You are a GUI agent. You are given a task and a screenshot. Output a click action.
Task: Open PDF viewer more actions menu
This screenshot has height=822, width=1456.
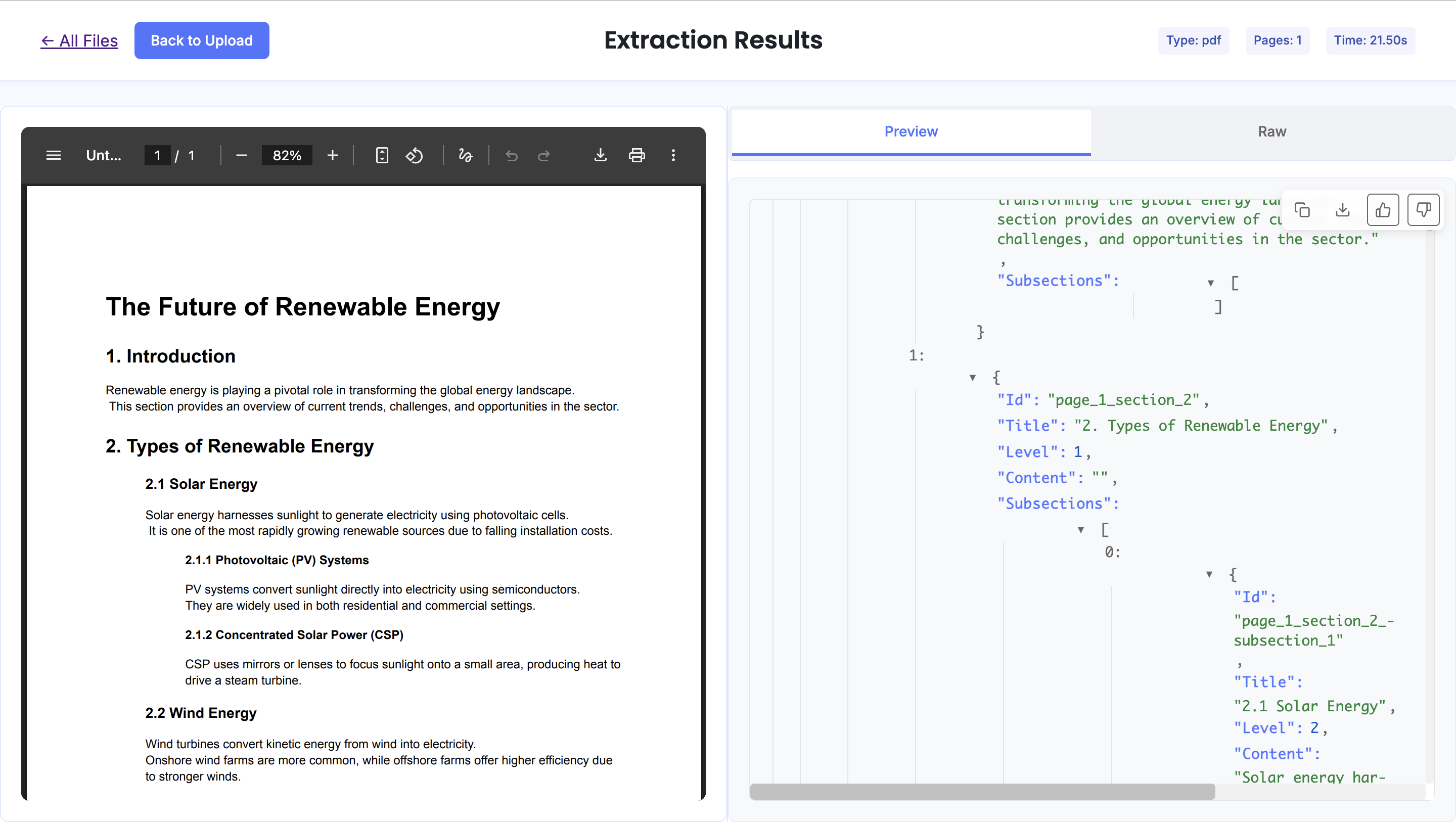click(673, 156)
